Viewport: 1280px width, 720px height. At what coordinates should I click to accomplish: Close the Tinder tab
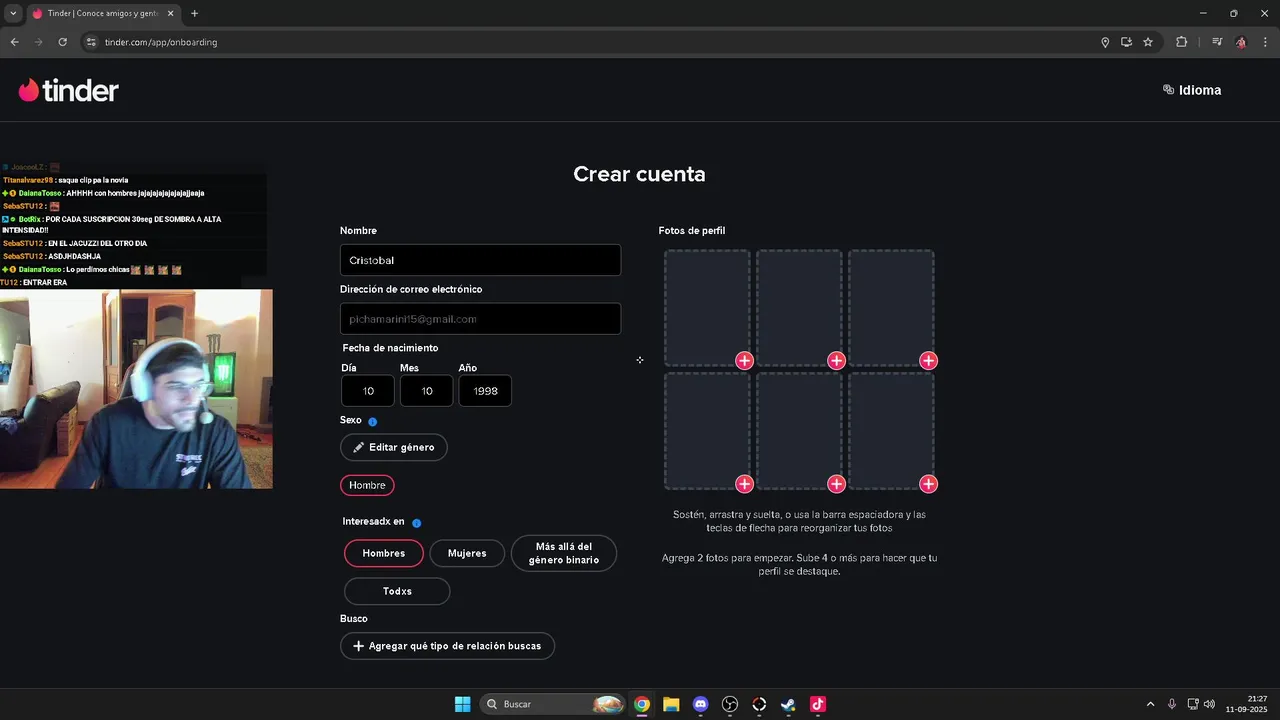pos(170,13)
